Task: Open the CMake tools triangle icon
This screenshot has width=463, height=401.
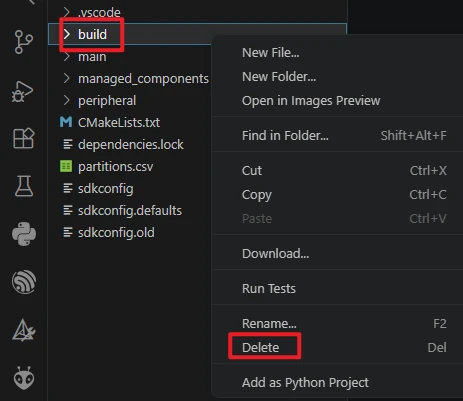Action: (x=24, y=331)
